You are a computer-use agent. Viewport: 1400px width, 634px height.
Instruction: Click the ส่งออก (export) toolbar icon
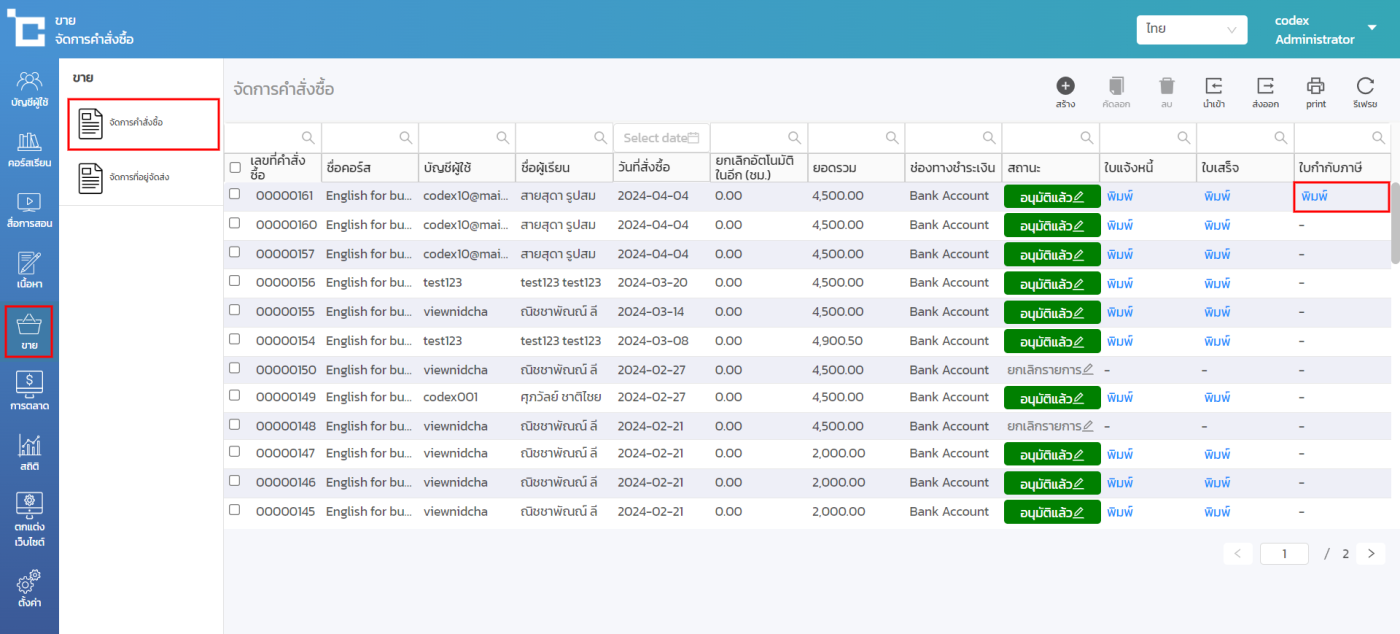click(x=1265, y=87)
